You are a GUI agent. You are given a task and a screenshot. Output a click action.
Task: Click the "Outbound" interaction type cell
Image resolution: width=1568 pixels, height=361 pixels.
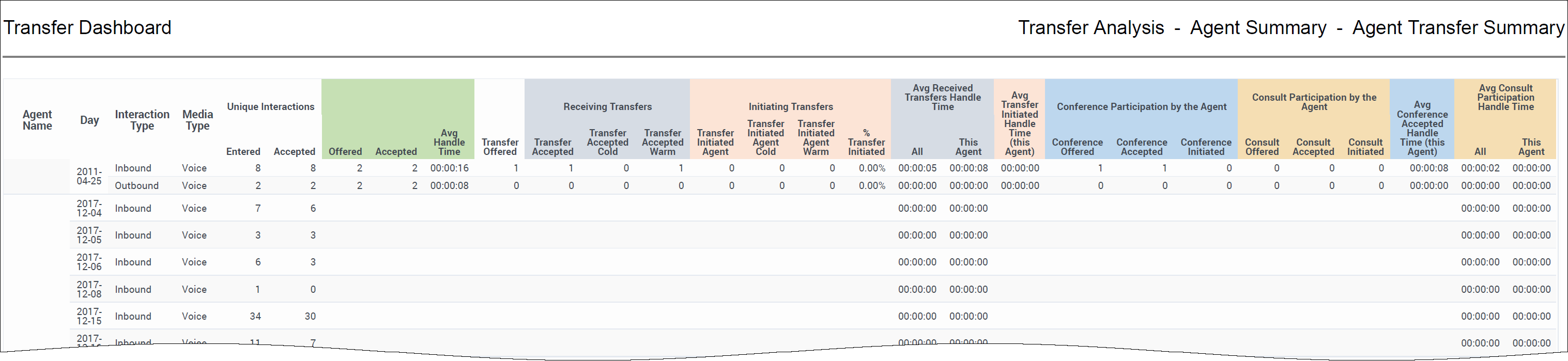(137, 186)
